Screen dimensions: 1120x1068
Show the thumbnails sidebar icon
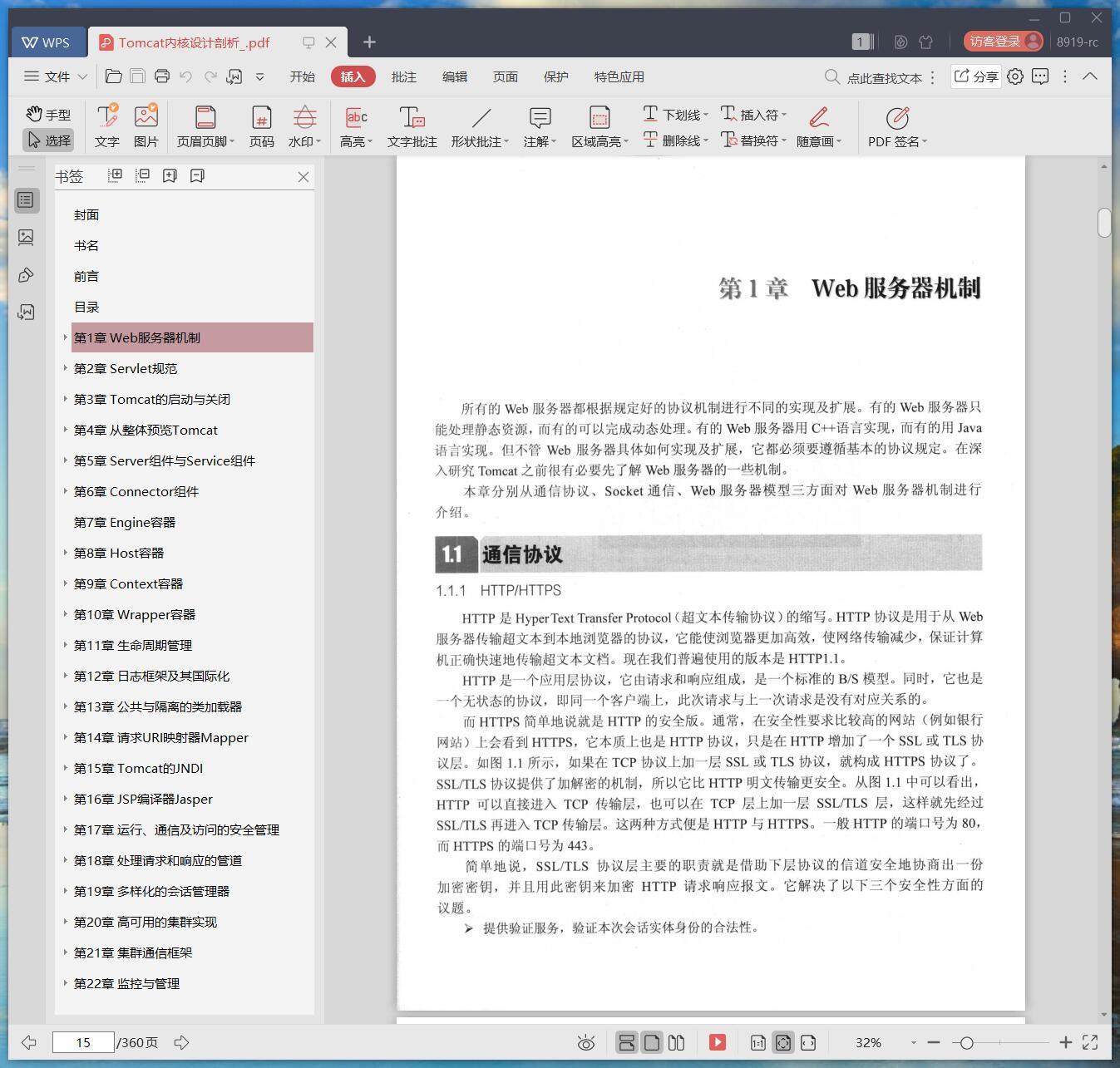(x=26, y=238)
